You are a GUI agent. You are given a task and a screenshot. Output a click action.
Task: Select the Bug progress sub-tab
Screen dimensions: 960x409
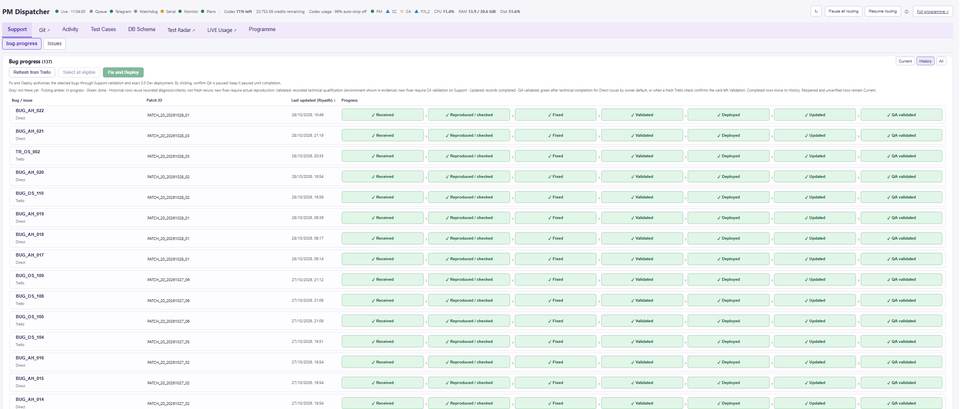(x=21, y=43)
